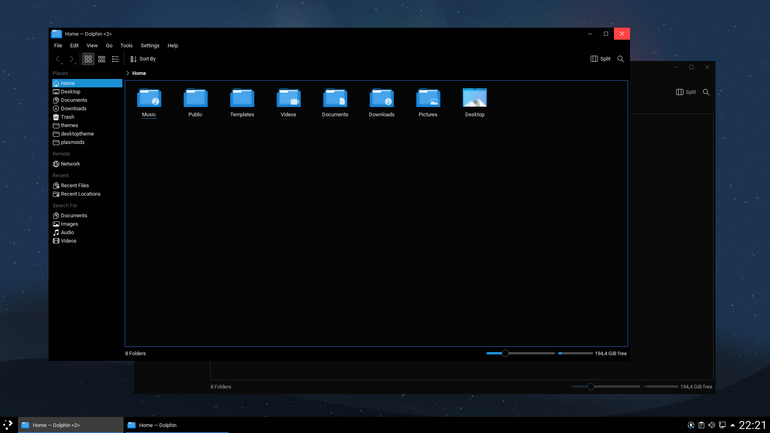Viewport: 770px width, 433px height.
Task: Select the Music folder icon
Action: [x=149, y=98]
